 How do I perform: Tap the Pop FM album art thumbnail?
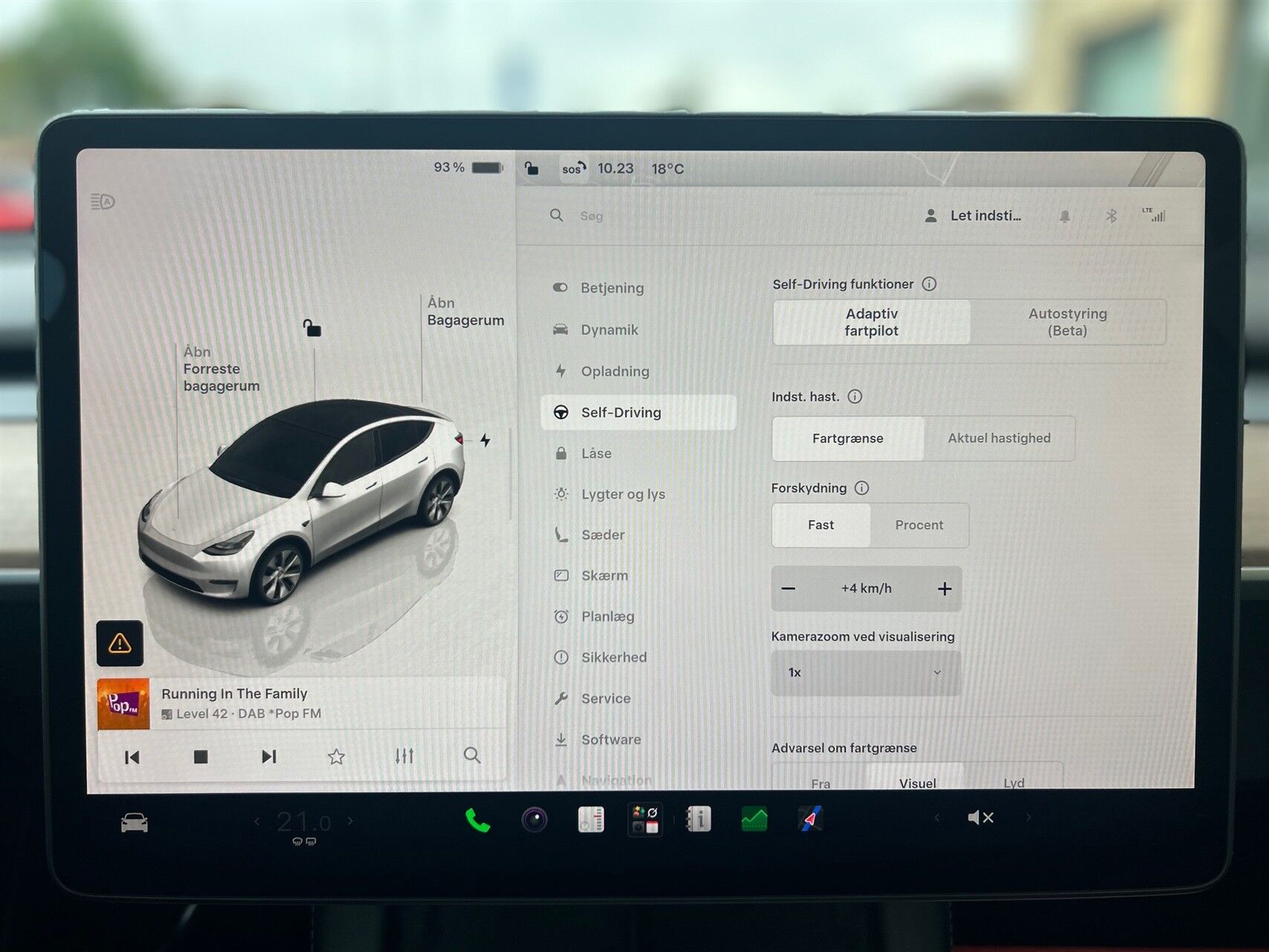click(x=123, y=704)
